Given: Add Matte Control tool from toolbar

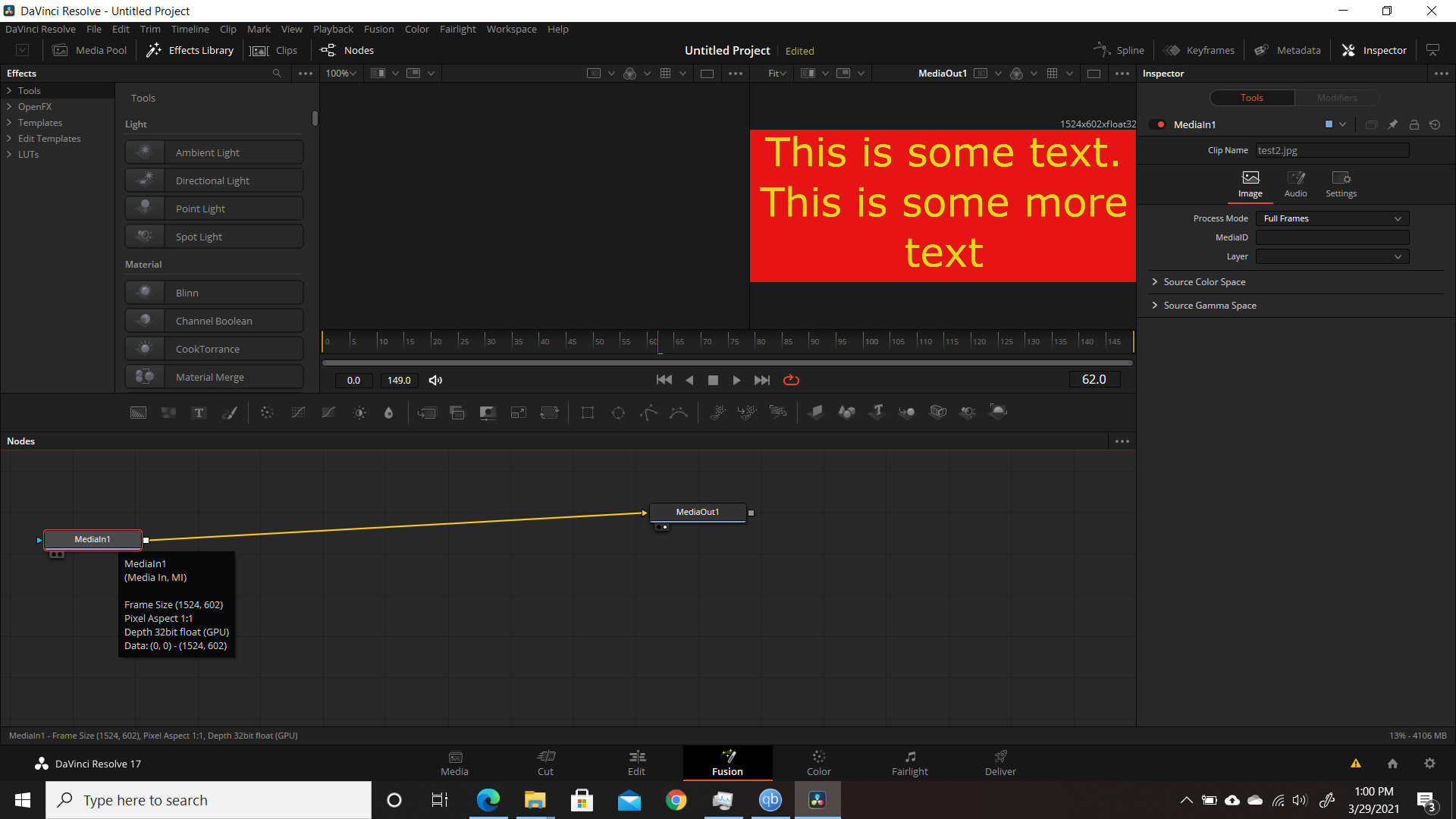Looking at the screenshot, I should [488, 413].
